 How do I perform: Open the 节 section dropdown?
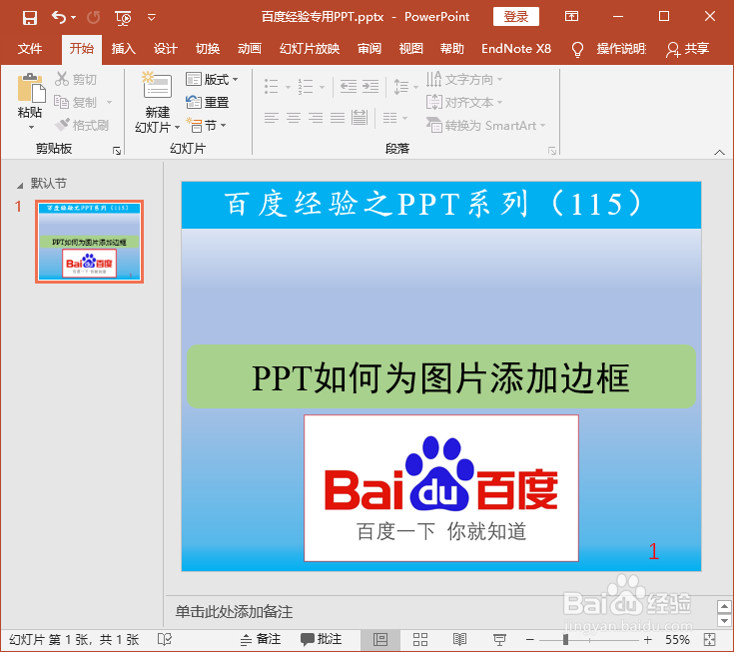[206, 125]
